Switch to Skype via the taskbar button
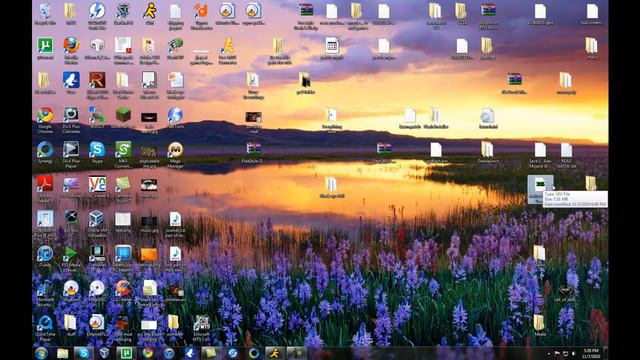Viewport: 640px width, 360px height. [83, 353]
